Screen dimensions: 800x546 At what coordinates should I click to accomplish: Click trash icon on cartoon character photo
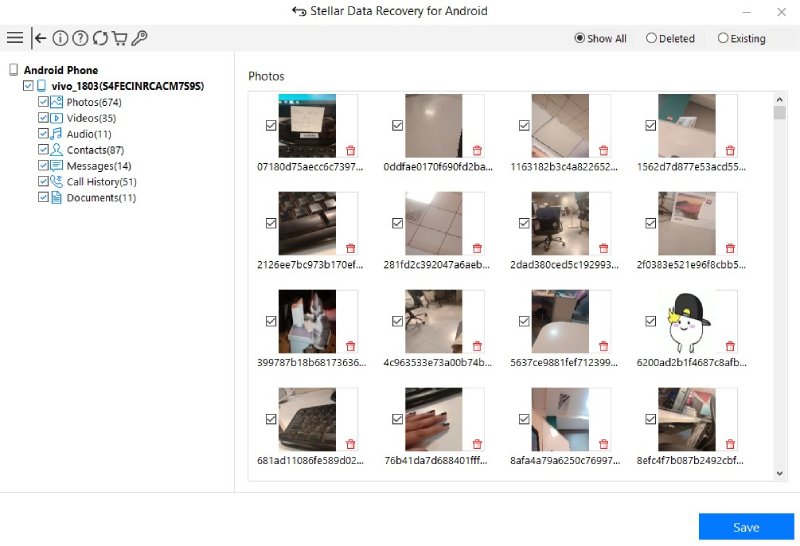click(730, 345)
